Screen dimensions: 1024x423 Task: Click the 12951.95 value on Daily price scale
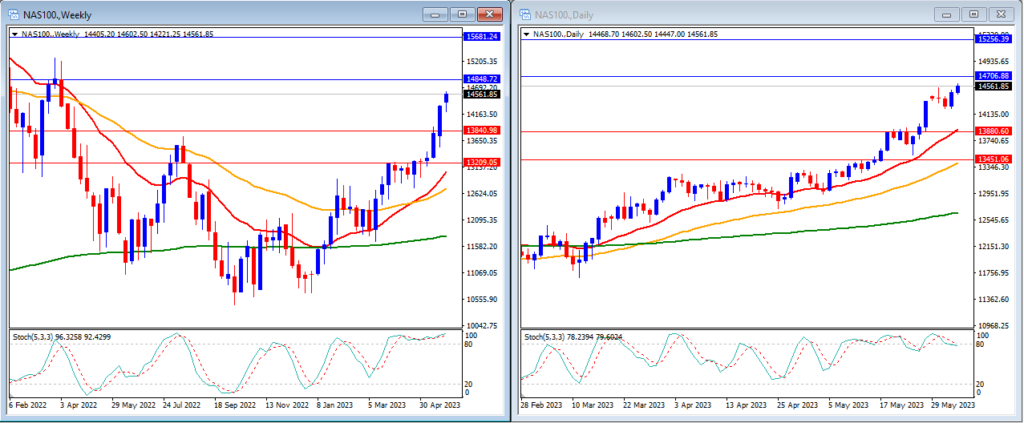(993, 194)
